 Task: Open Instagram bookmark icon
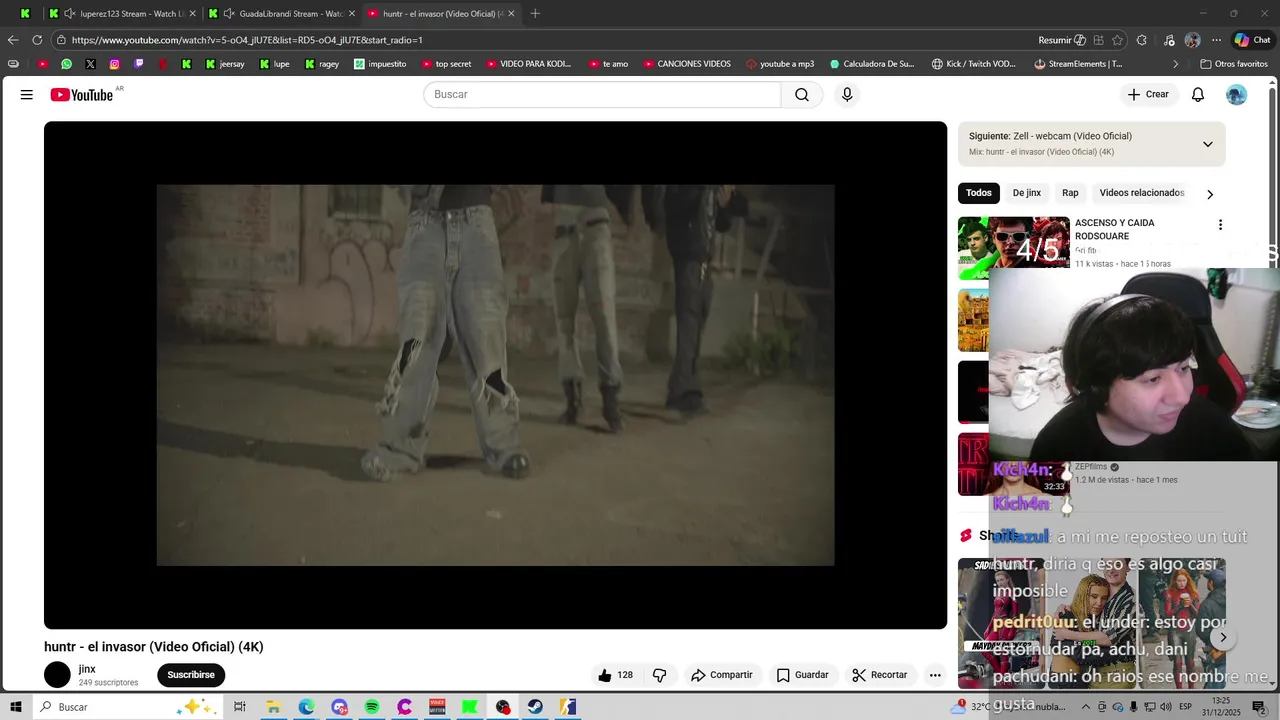tap(115, 64)
